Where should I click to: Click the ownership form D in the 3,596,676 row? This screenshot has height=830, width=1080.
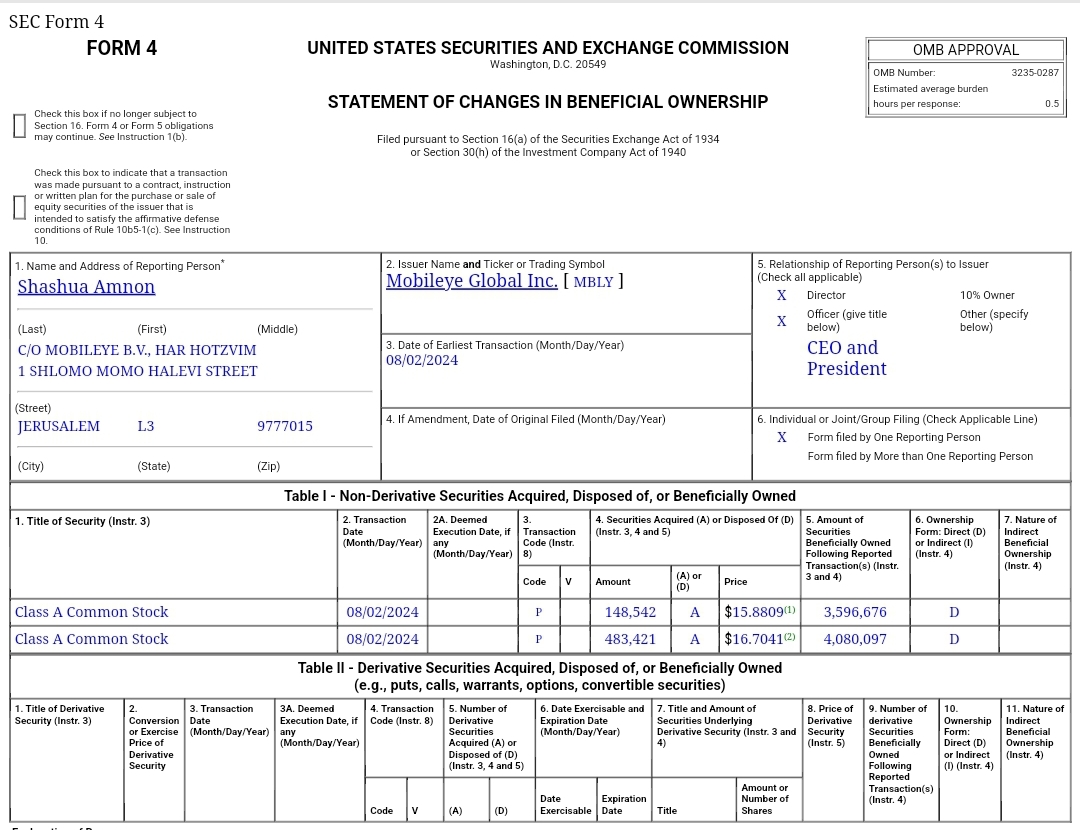click(x=954, y=612)
